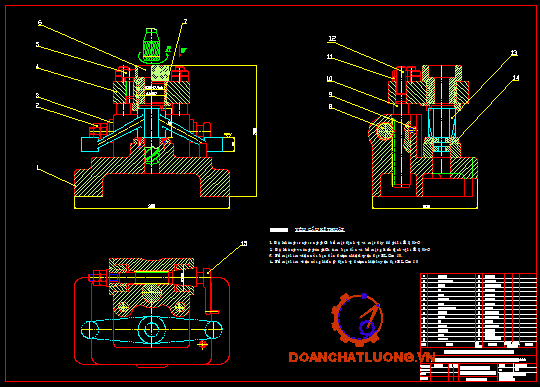
Task: Click the small red crosshair mark in the plan view
Action: tap(202, 344)
